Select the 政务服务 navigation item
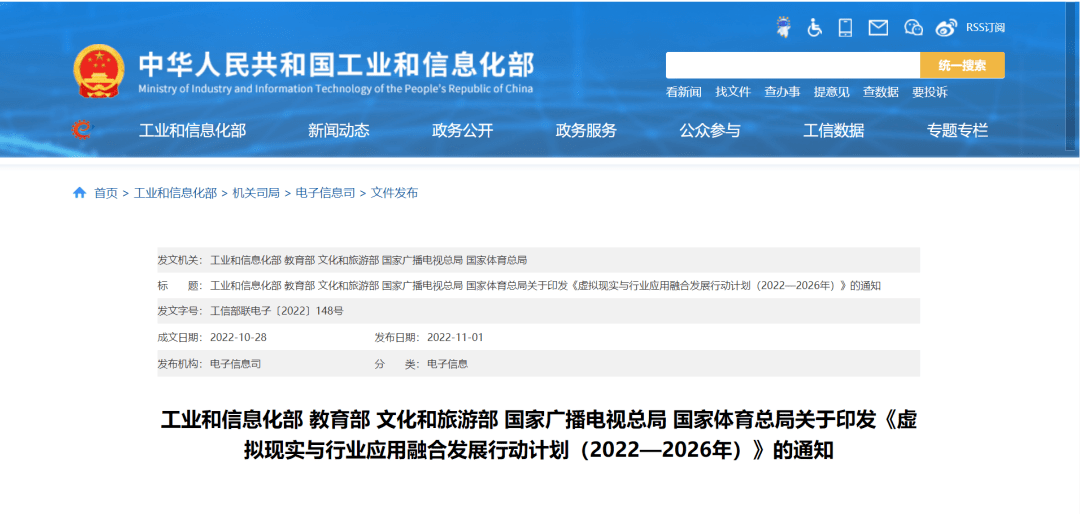 pos(586,130)
